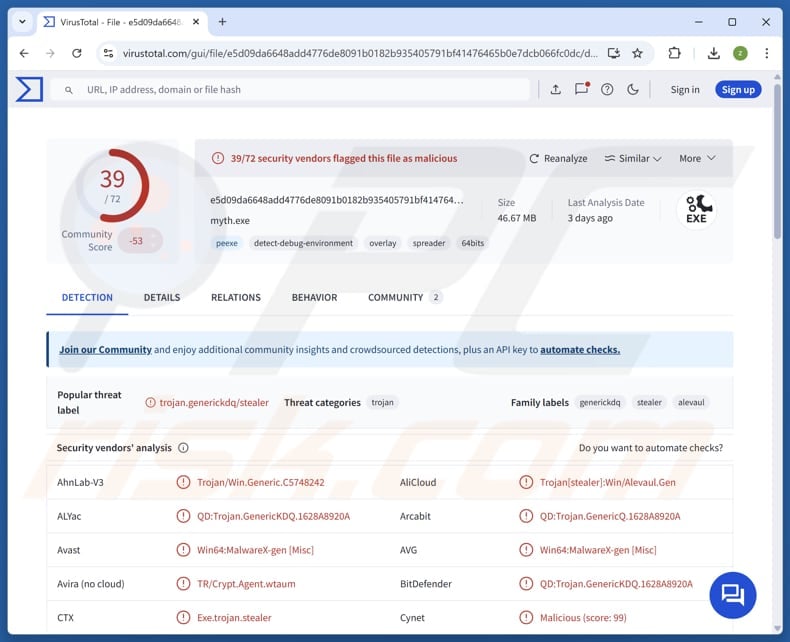Image resolution: width=790 pixels, height=642 pixels.
Task: Click the EXE file type icon
Action: point(696,210)
